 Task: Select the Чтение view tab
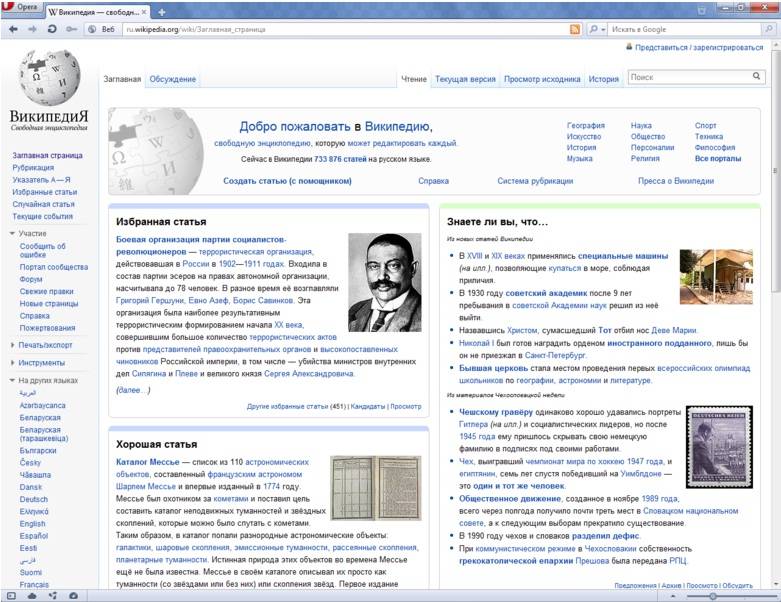(414, 79)
